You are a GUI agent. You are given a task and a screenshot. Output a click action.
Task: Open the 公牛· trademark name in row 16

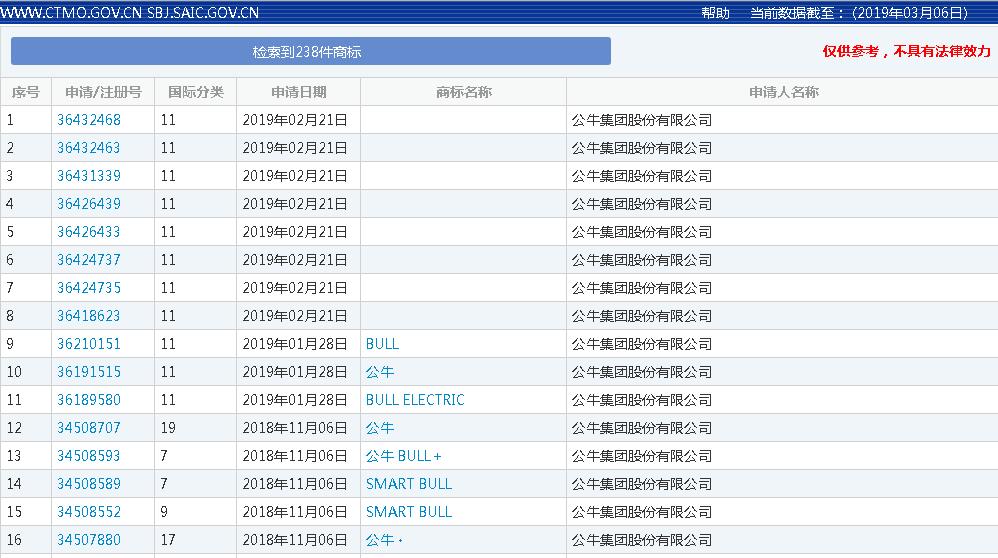tap(384, 540)
